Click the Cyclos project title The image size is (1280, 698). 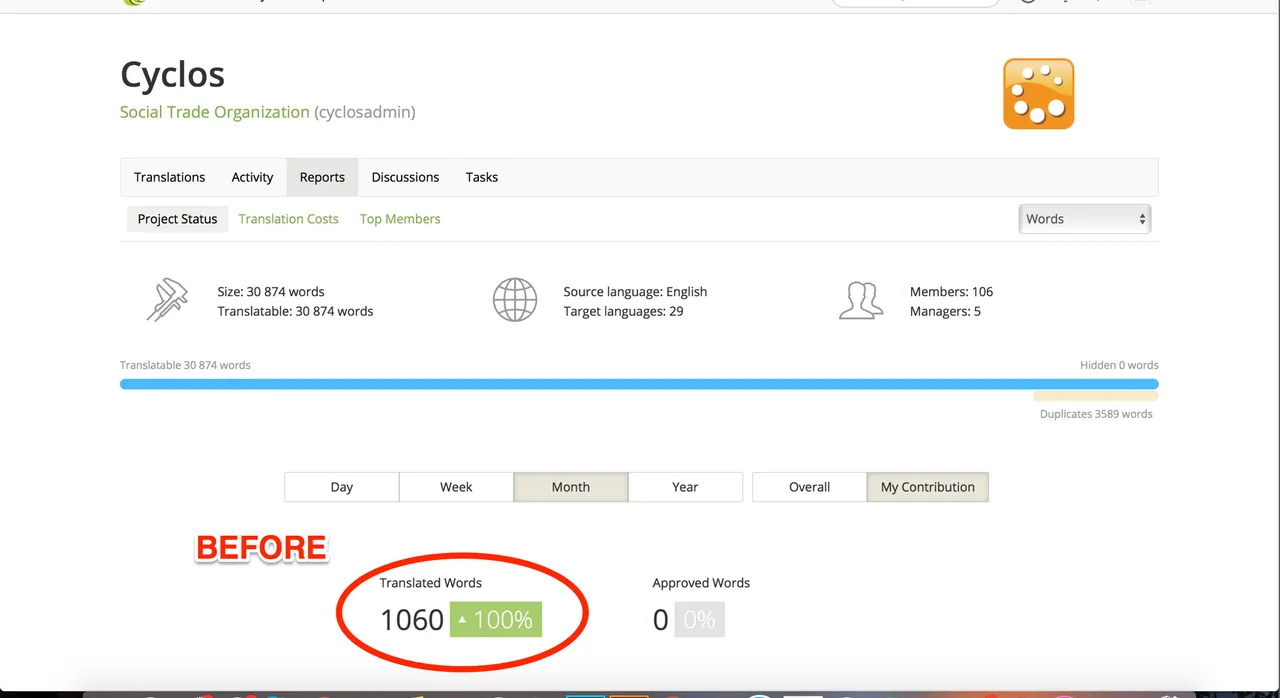tap(172, 75)
